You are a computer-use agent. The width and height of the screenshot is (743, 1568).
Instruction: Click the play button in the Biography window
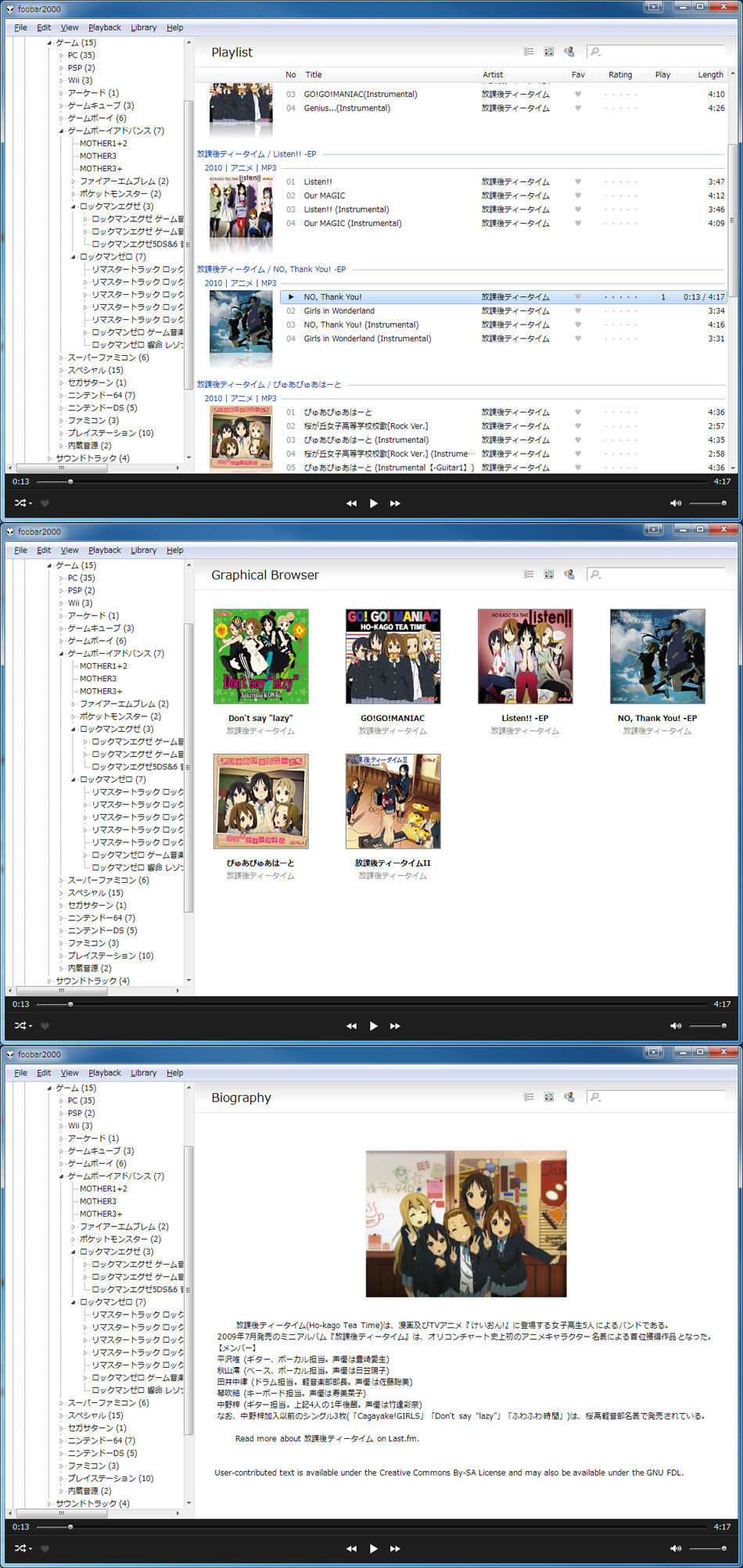(373, 1548)
